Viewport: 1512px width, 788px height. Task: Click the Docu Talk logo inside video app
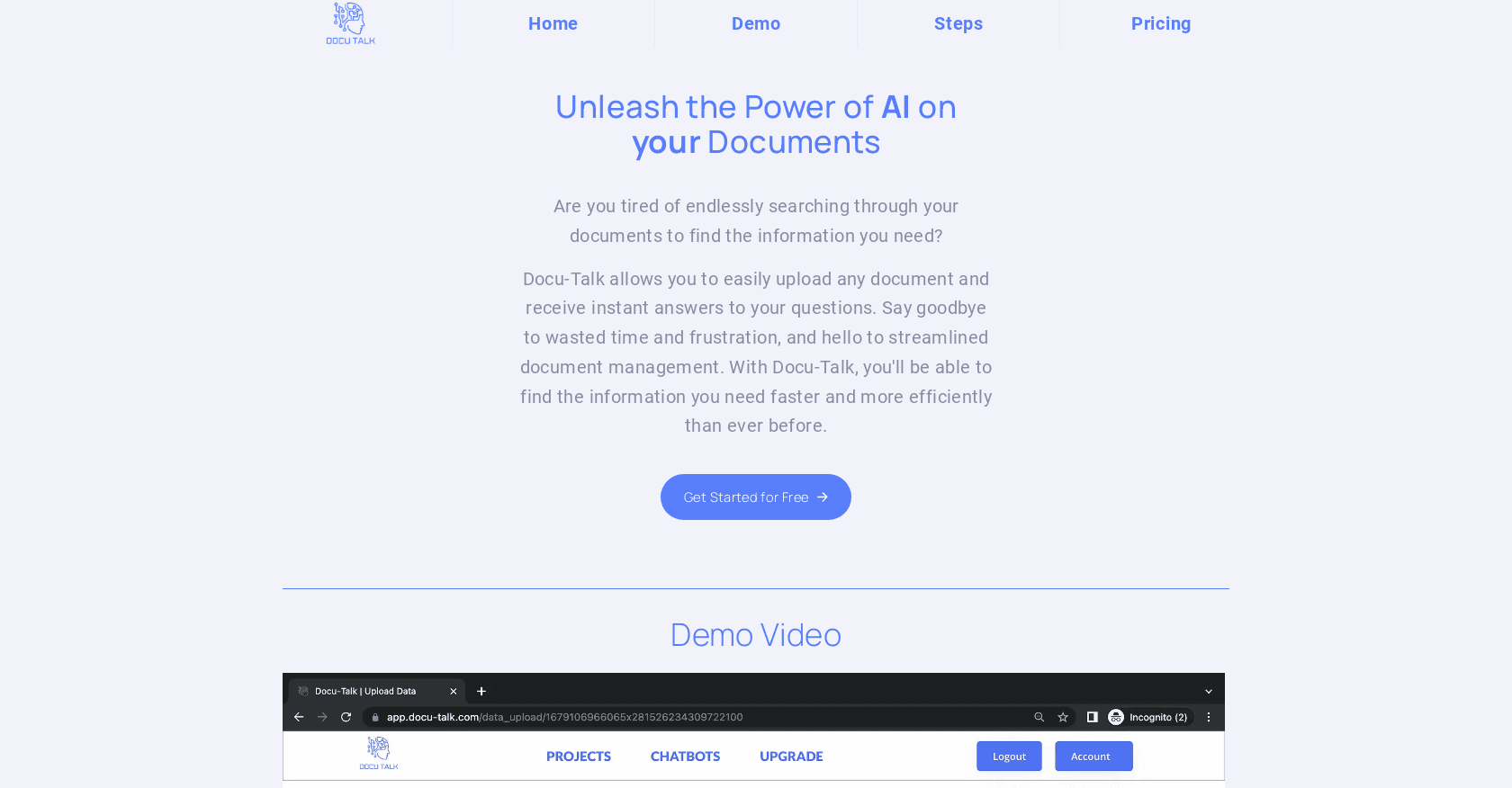tap(379, 753)
